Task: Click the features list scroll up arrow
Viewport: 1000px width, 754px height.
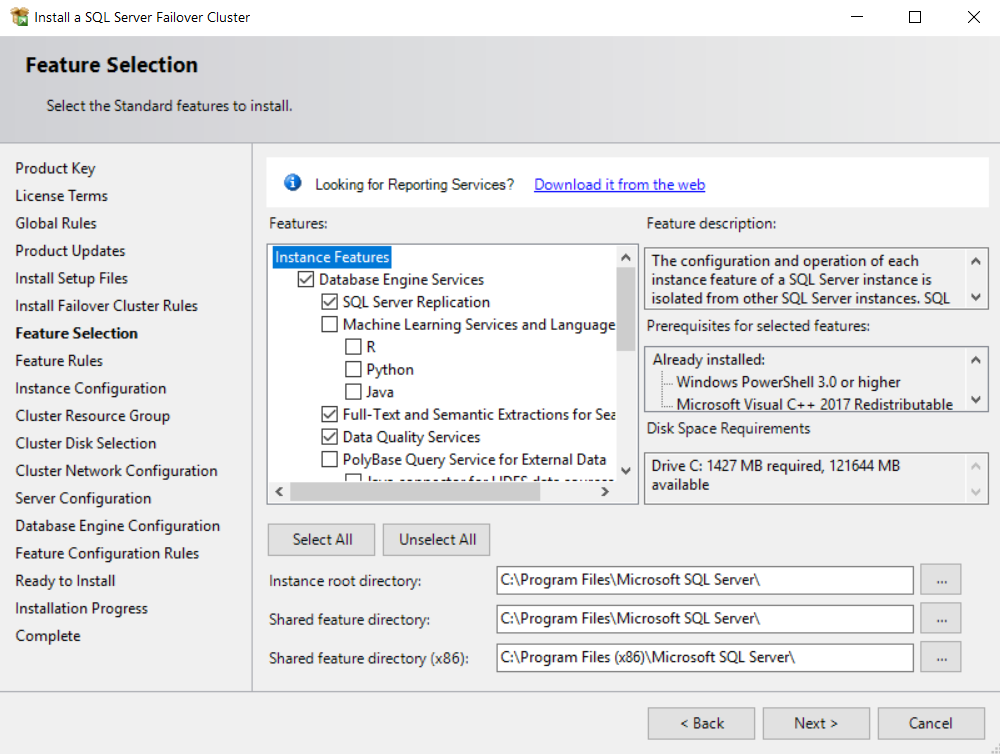Action: tap(626, 257)
